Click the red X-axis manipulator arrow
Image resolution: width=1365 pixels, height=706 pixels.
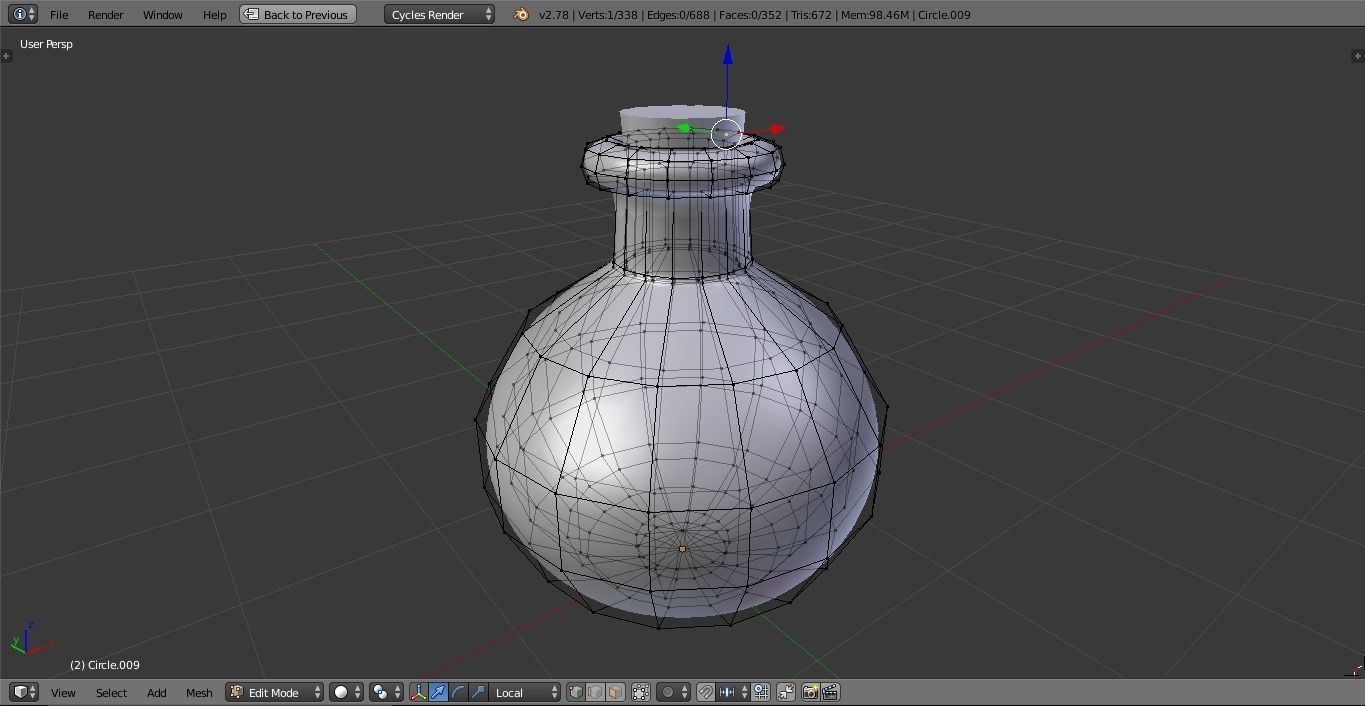click(777, 129)
